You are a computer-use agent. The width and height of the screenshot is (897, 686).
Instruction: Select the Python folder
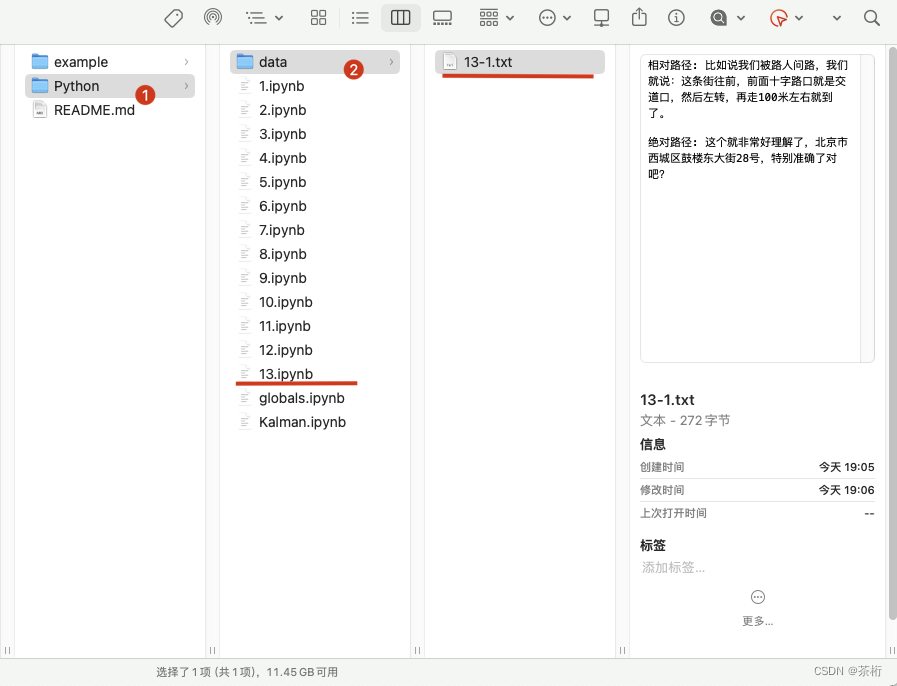(110, 86)
